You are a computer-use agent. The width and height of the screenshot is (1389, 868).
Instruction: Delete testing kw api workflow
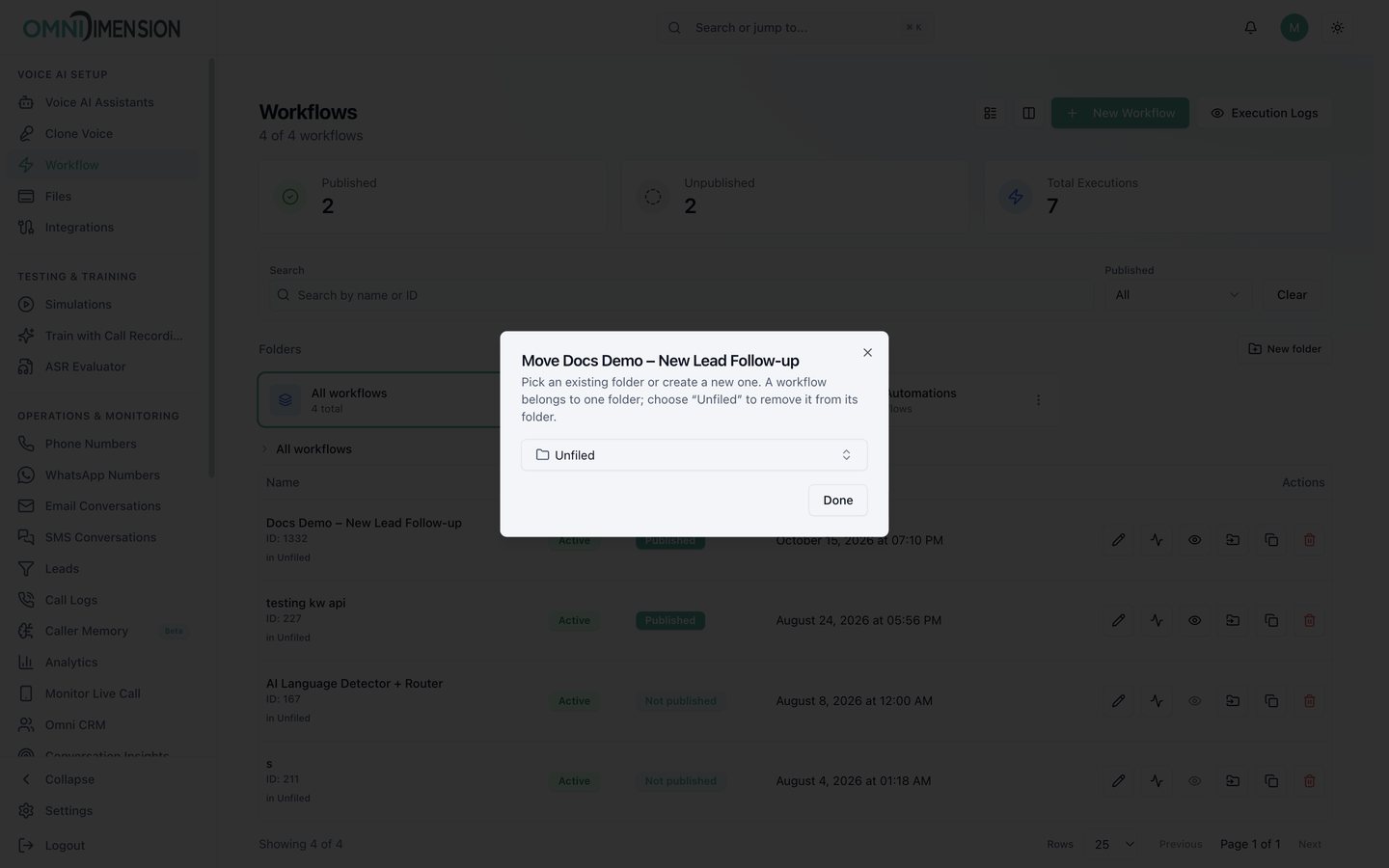tap(1309, 620)
